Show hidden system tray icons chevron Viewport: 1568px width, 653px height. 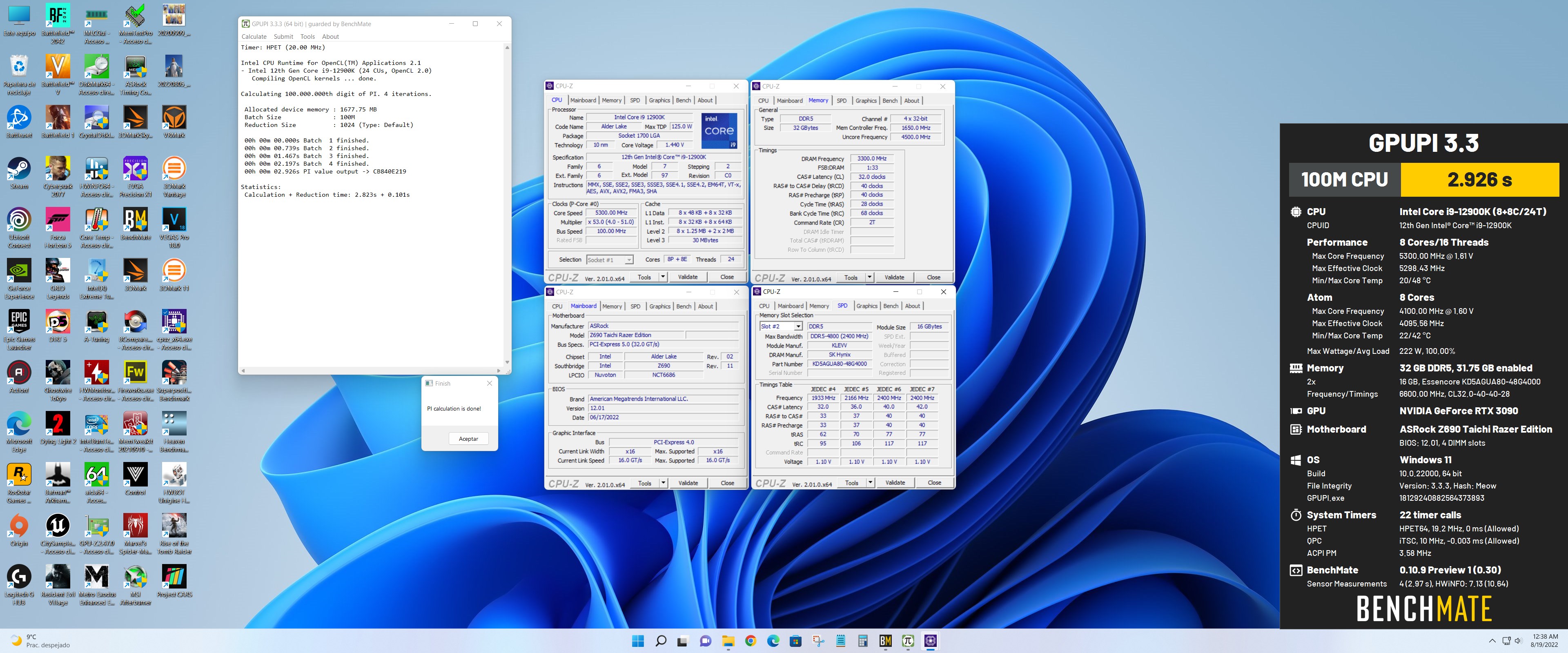1492,641
